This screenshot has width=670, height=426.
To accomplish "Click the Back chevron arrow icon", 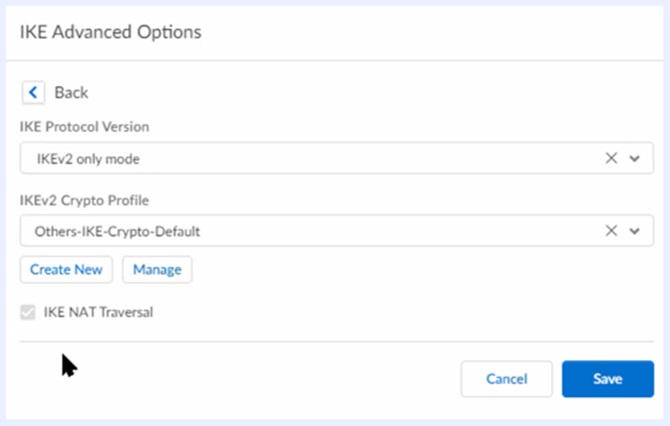I will click(34, 92).
